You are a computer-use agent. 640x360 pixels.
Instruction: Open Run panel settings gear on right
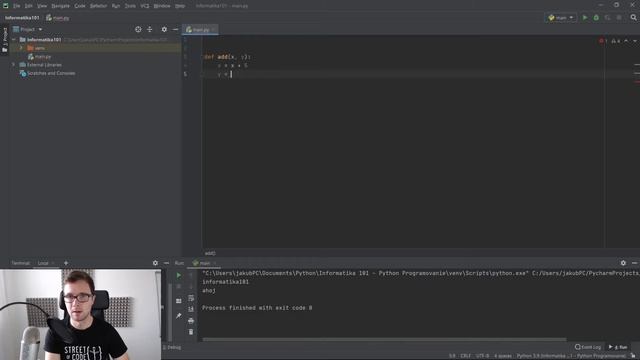pos(623,263)
